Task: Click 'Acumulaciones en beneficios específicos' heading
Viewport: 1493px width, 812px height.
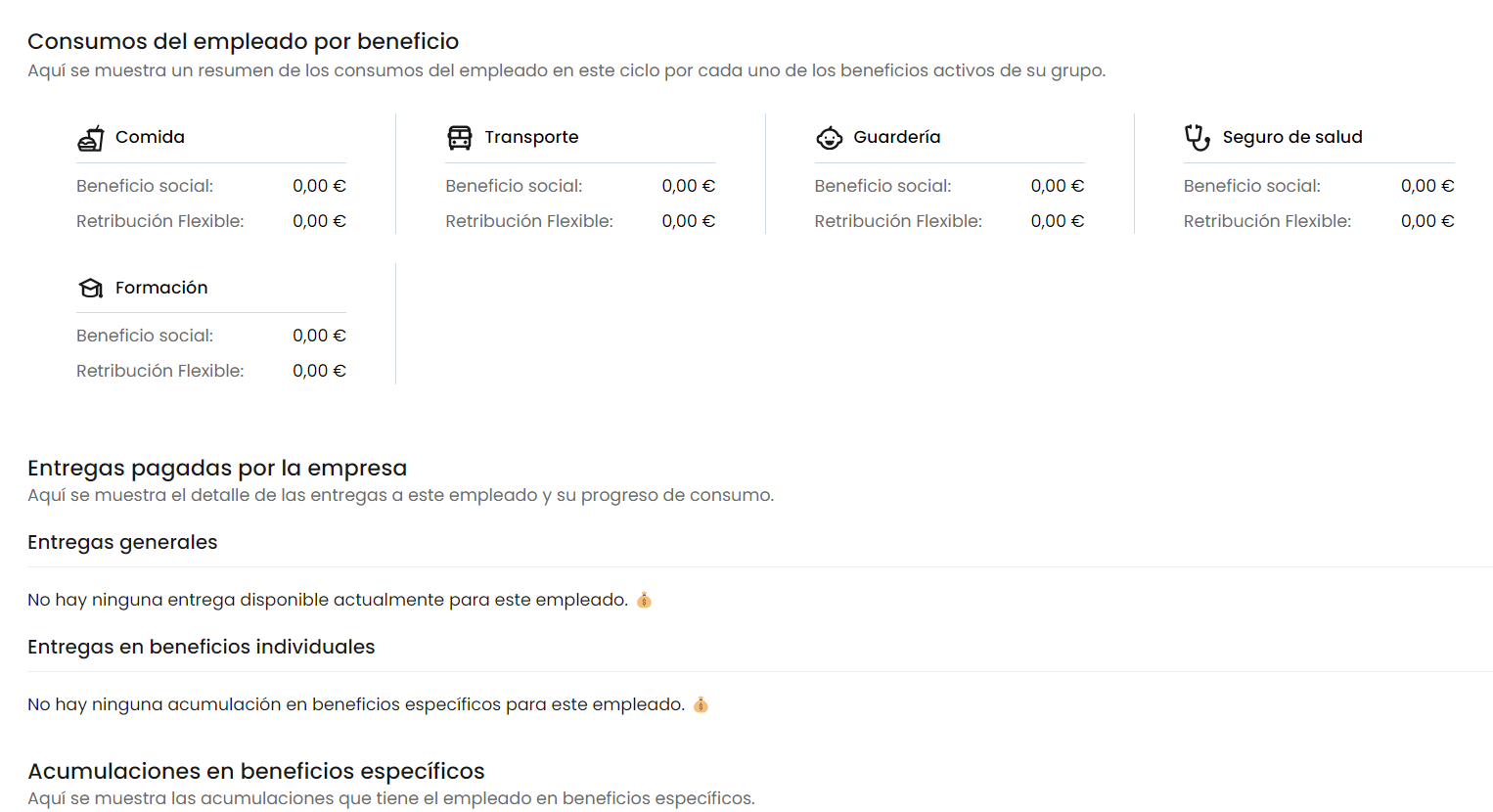Action: click(x=256, y=771)
